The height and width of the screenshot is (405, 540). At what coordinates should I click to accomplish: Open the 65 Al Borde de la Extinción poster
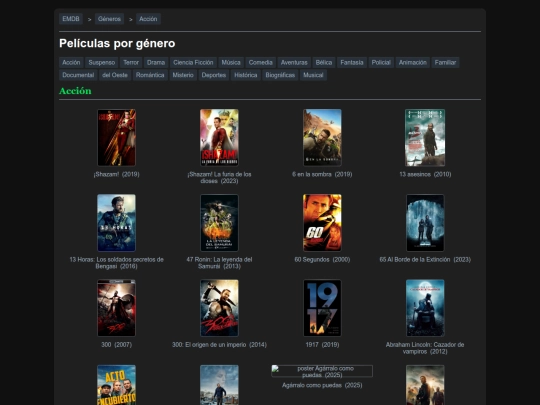click(x=425, y=222)
